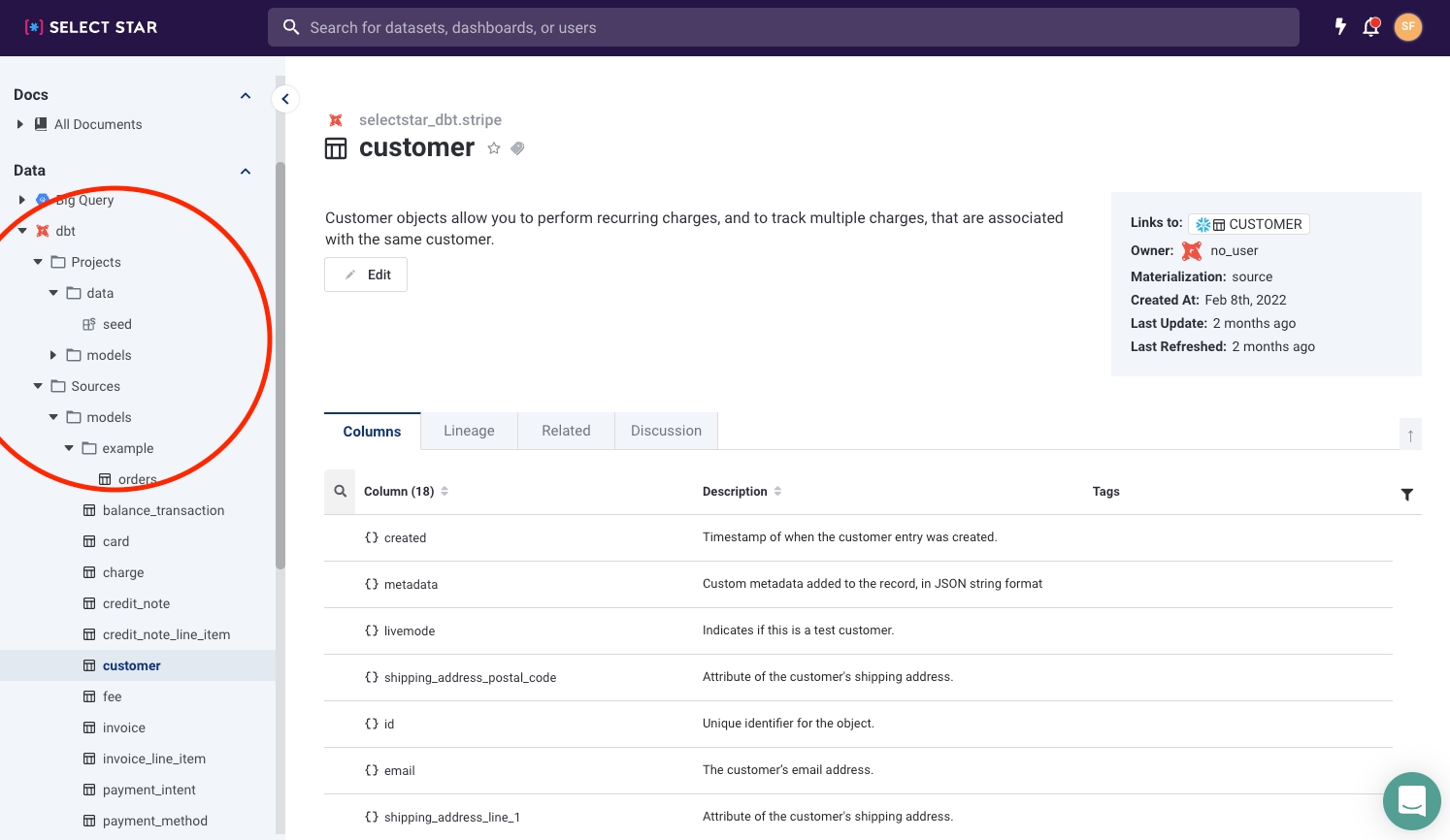Collapse the left sidebar panel
The image size is (1450, 840).
285,99
